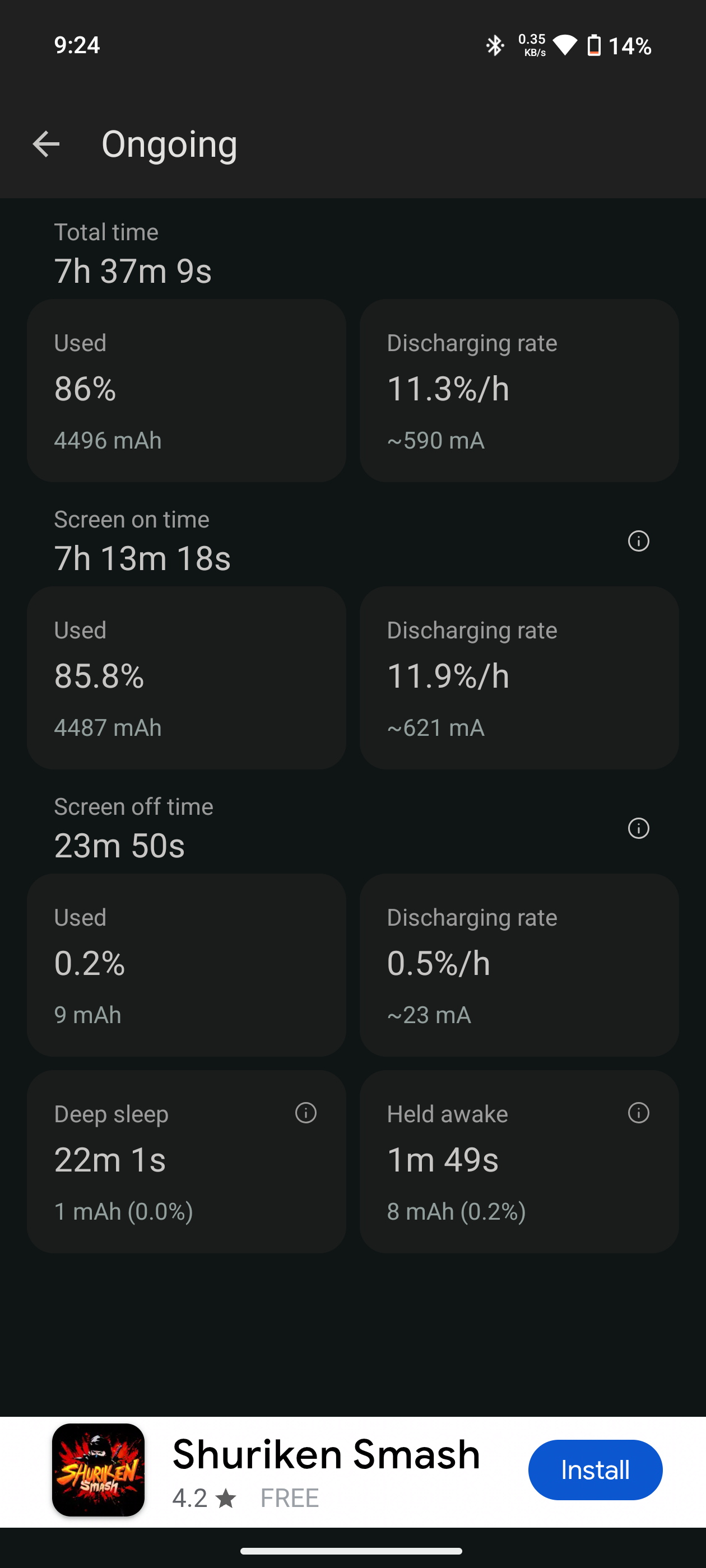Open the Shuriken Smash ad title
Viewport: 706px width, 1568px height.
(326, 1455)
